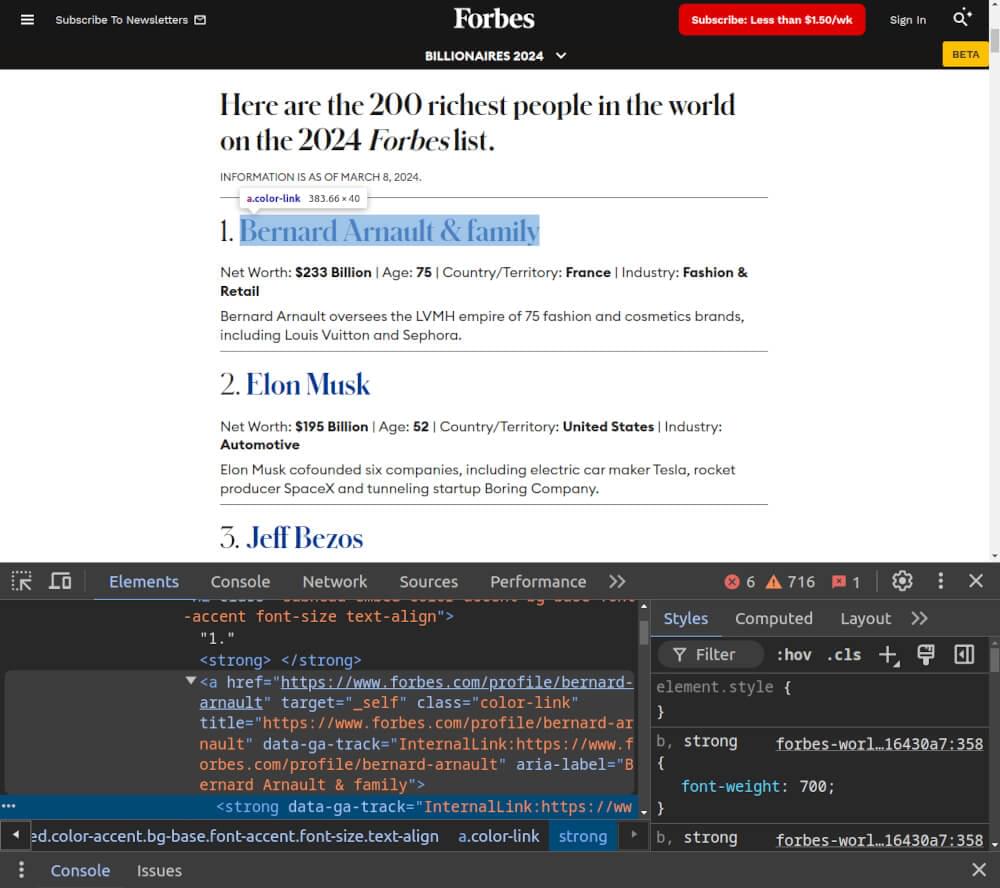Toggle the .cls class editor
The image size is (1000, 888).
[844, 655]
